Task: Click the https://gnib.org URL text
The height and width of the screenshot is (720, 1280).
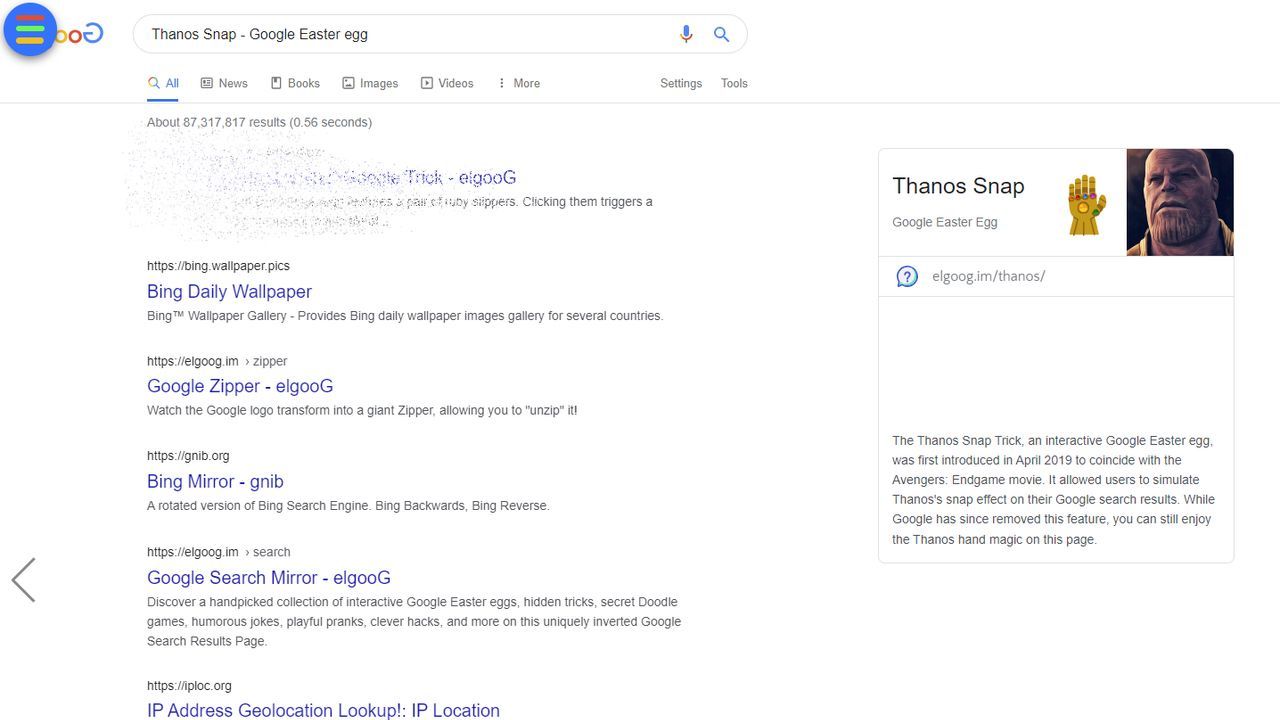Action: 188,456
